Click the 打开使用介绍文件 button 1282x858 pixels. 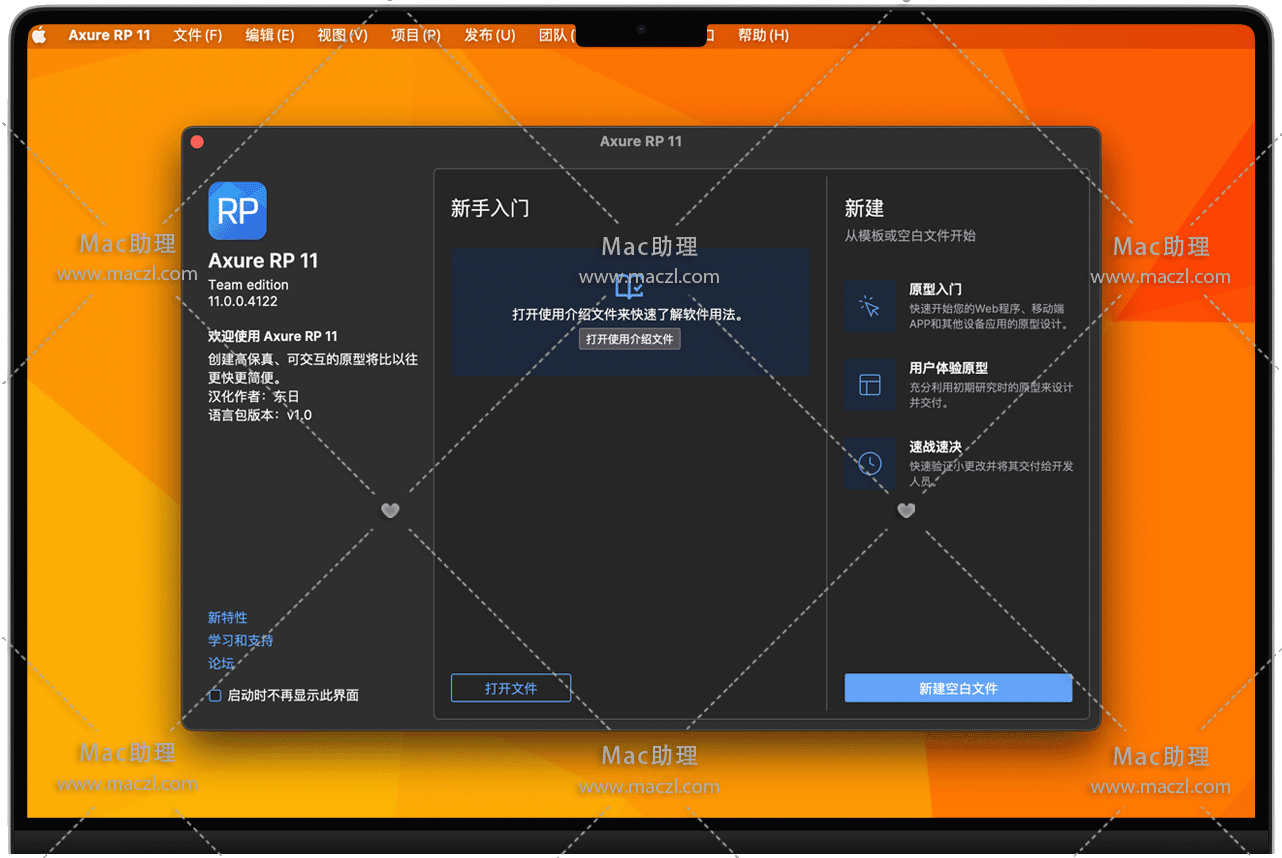[x=630, y=339]
